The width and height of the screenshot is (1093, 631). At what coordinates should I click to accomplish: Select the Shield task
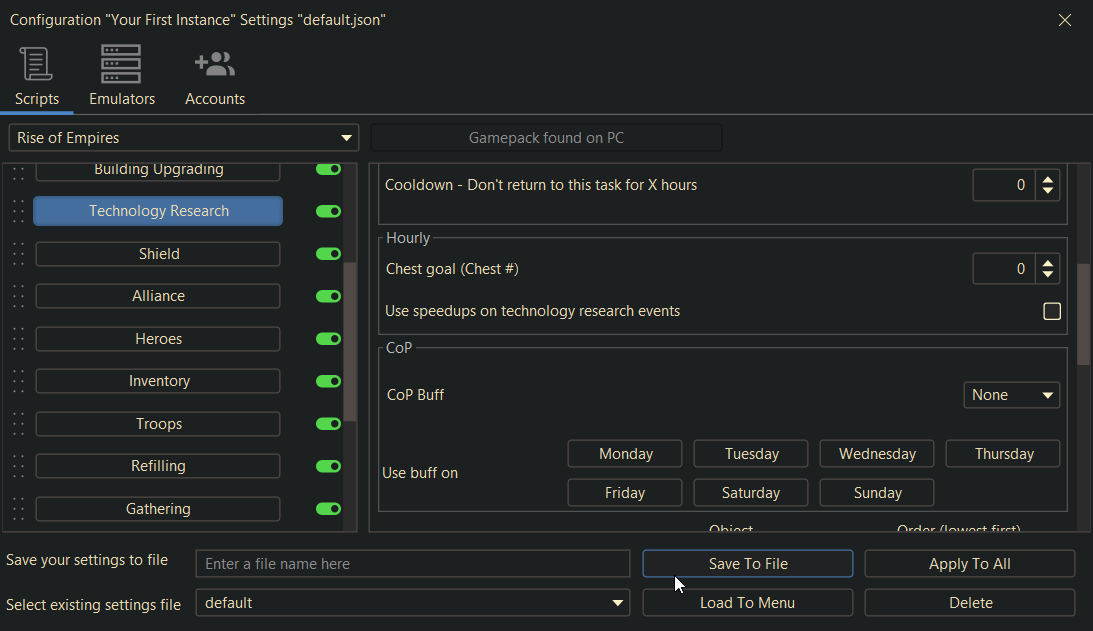[158, 254]
